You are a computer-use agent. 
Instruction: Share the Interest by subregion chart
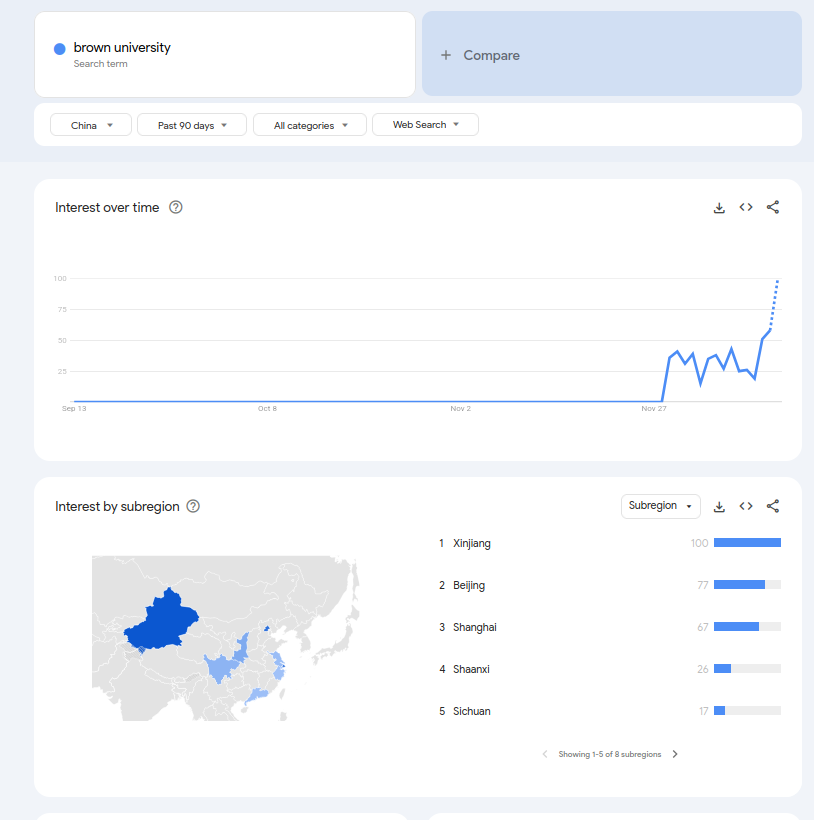coord(773,506)
